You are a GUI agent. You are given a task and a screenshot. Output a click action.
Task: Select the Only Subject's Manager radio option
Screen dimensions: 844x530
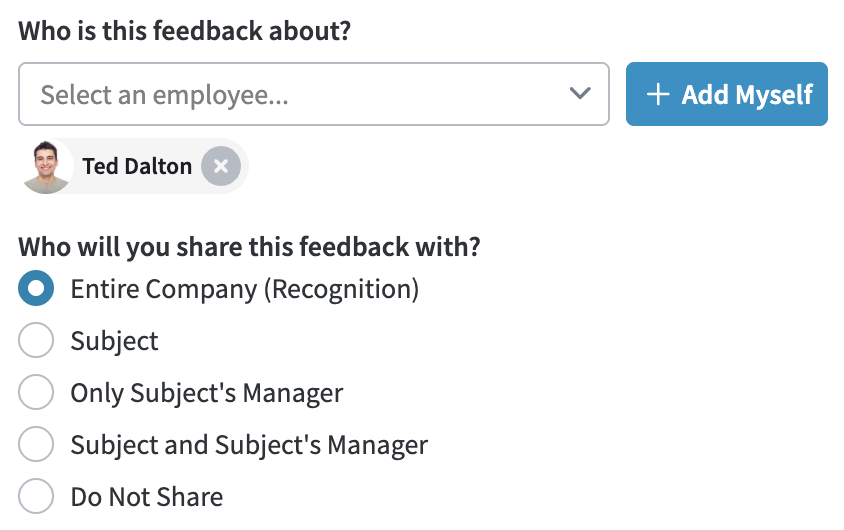(36, 392)
